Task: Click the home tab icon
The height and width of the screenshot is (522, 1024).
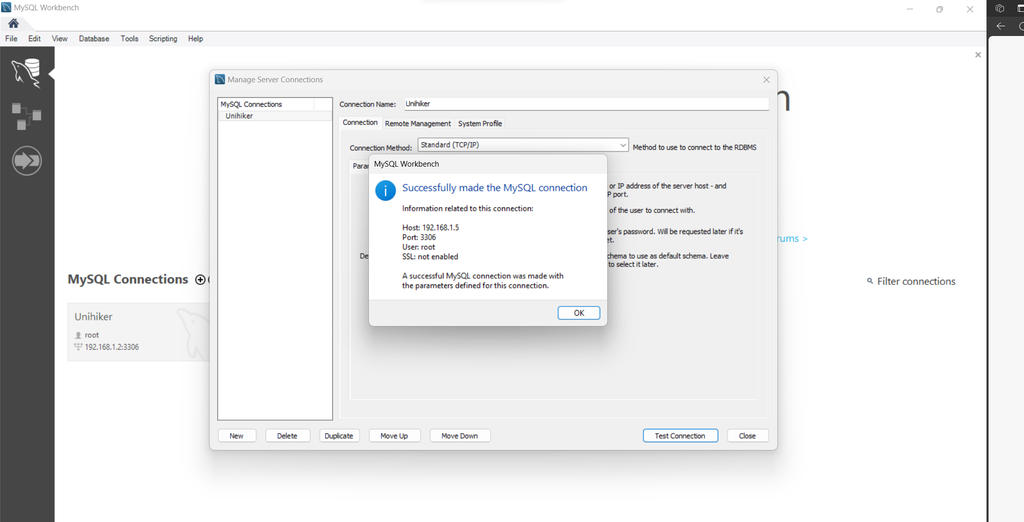Action: point(13,24)
